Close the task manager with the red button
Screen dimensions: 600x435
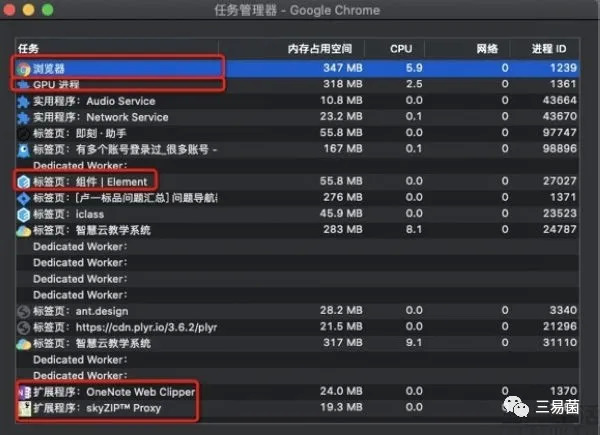(9, 10)
